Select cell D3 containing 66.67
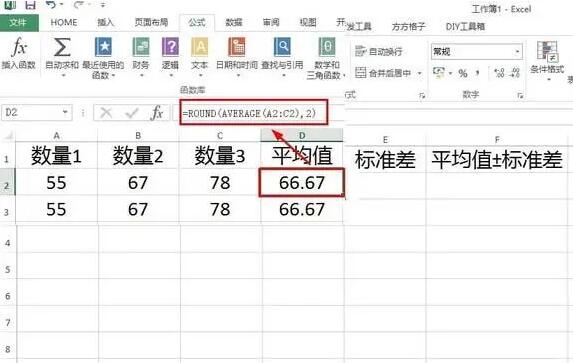573x363 pixels. click(302, 209)
